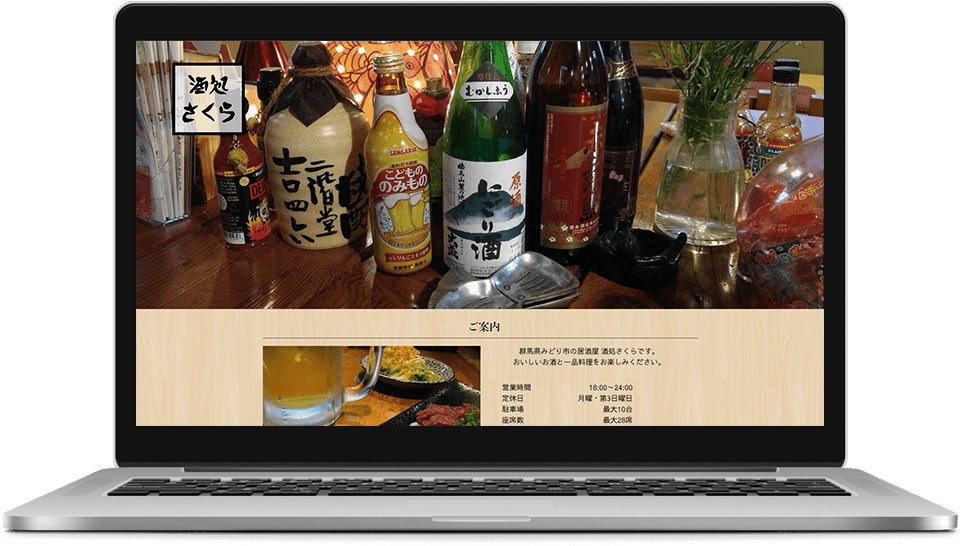Click the hero banner photo of sake bottles
Image resolution: width=960 pixels, height=546 pixels.
click(480, 175)
